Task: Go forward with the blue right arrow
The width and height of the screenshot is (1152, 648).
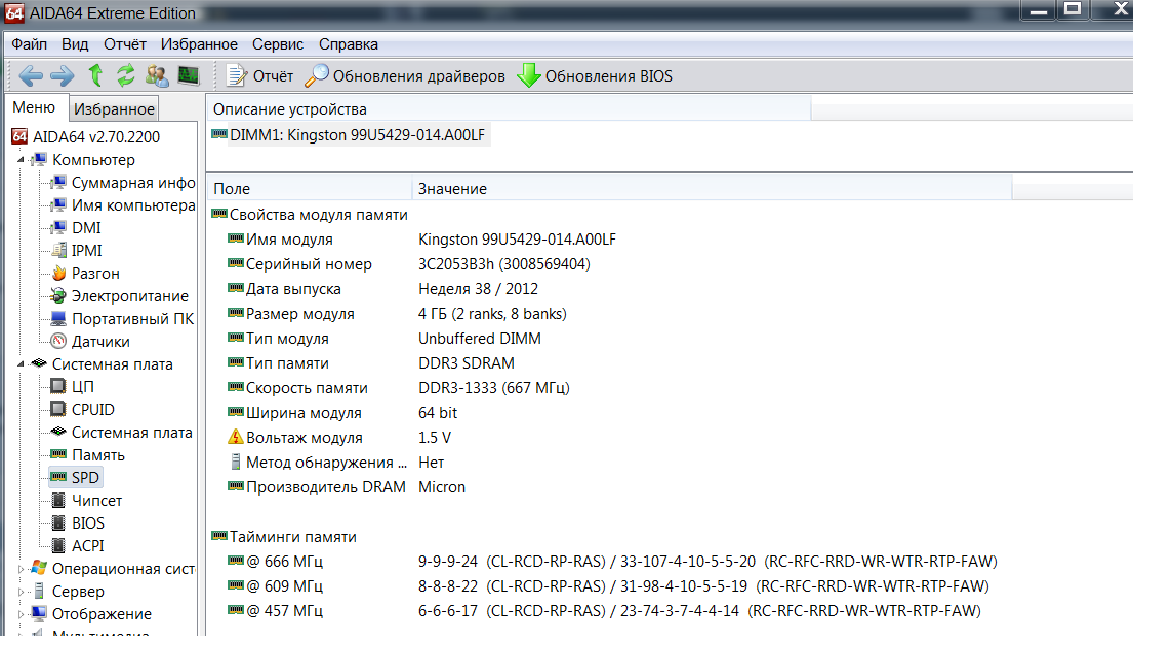Action: (62, 76)
